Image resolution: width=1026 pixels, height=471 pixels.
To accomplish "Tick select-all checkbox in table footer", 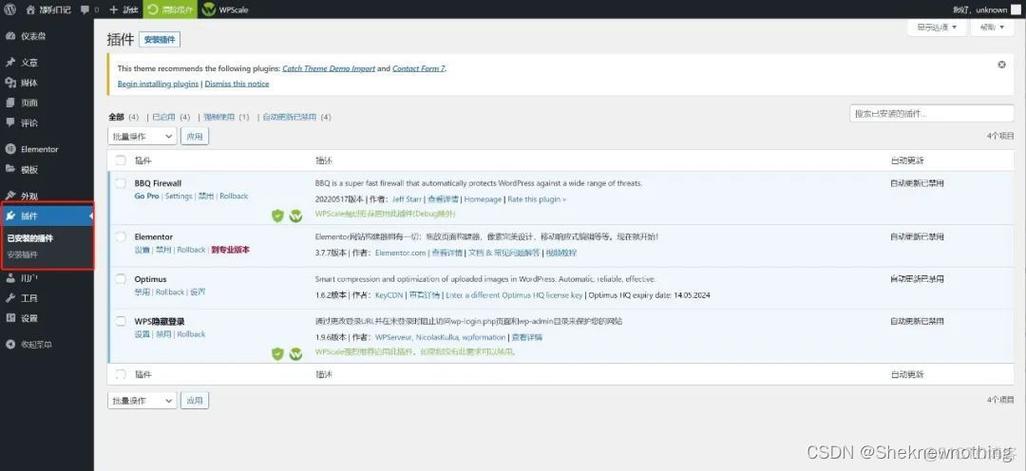I will pyautogui.click(x=120, y=375).
